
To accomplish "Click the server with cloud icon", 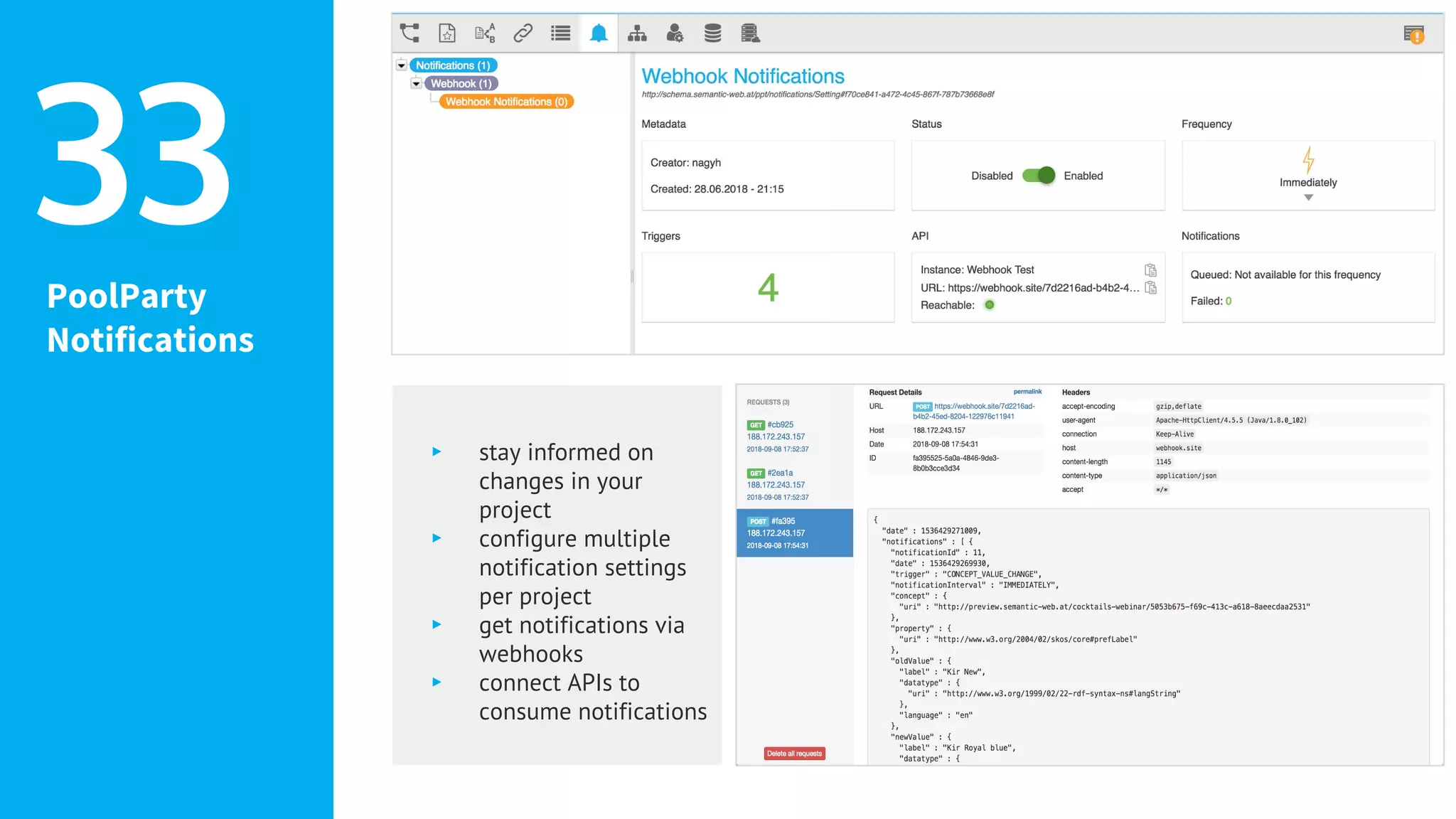I will [750, 33].
